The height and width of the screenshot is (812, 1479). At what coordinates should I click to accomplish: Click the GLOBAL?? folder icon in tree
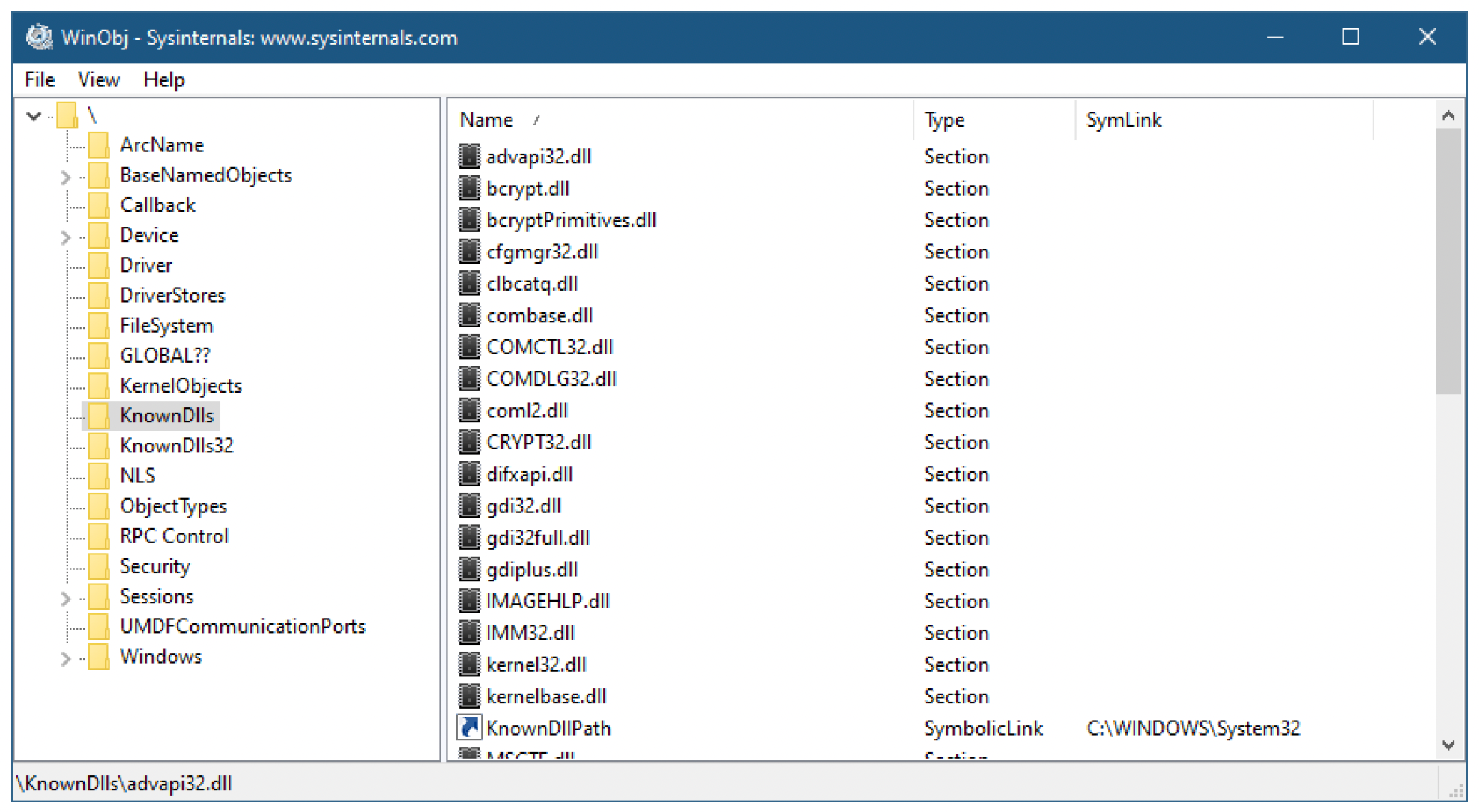(x=99, y=355)
